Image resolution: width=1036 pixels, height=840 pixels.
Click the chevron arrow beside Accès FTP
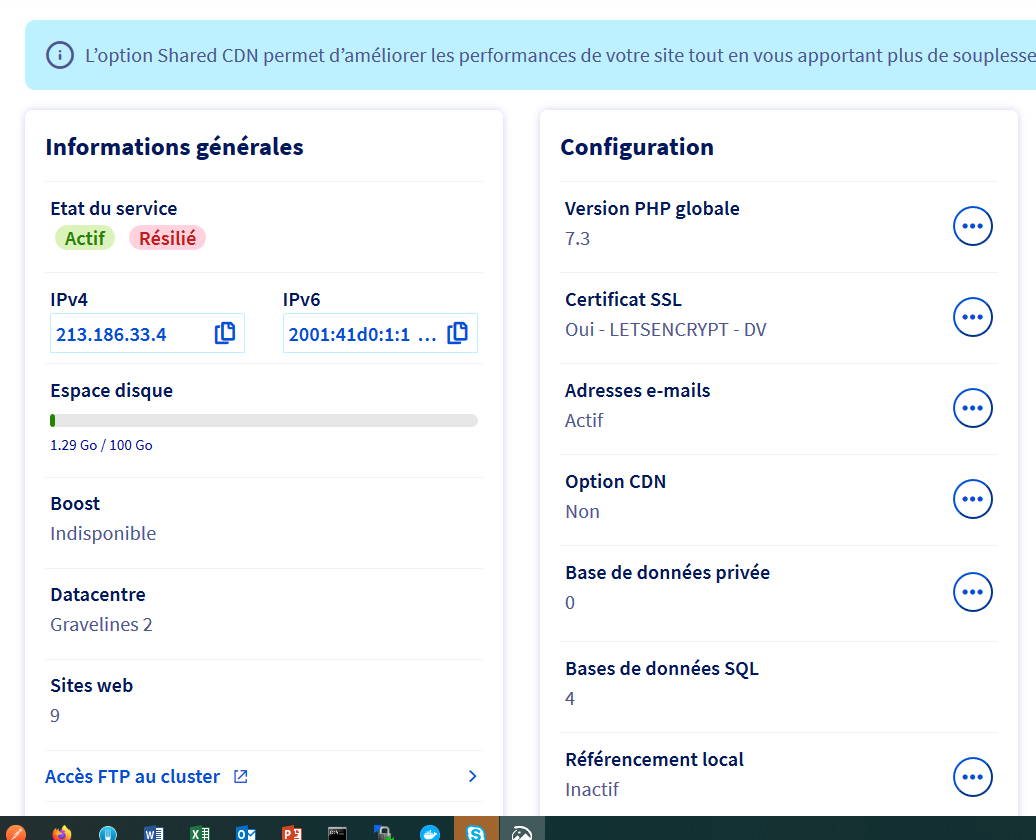[472, 777]
